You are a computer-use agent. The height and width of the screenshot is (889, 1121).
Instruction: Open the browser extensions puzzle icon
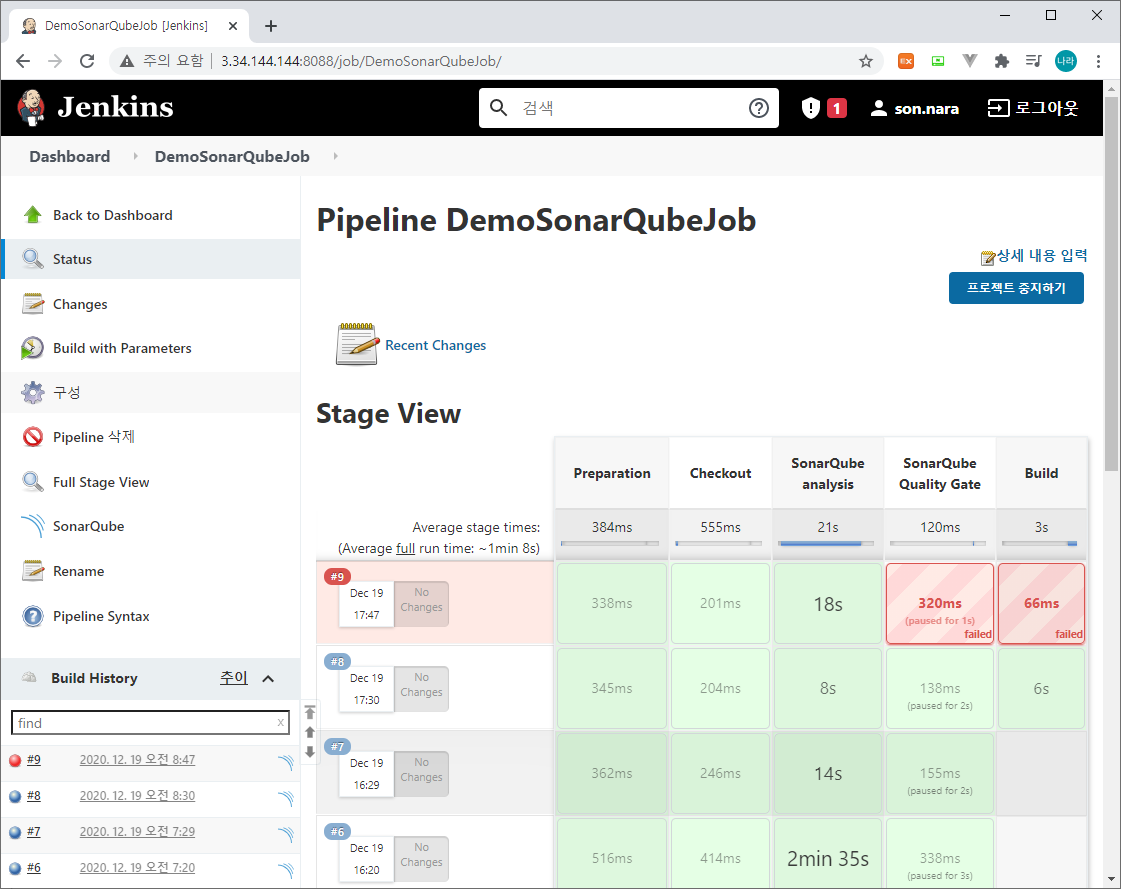tap(1002, 62)
